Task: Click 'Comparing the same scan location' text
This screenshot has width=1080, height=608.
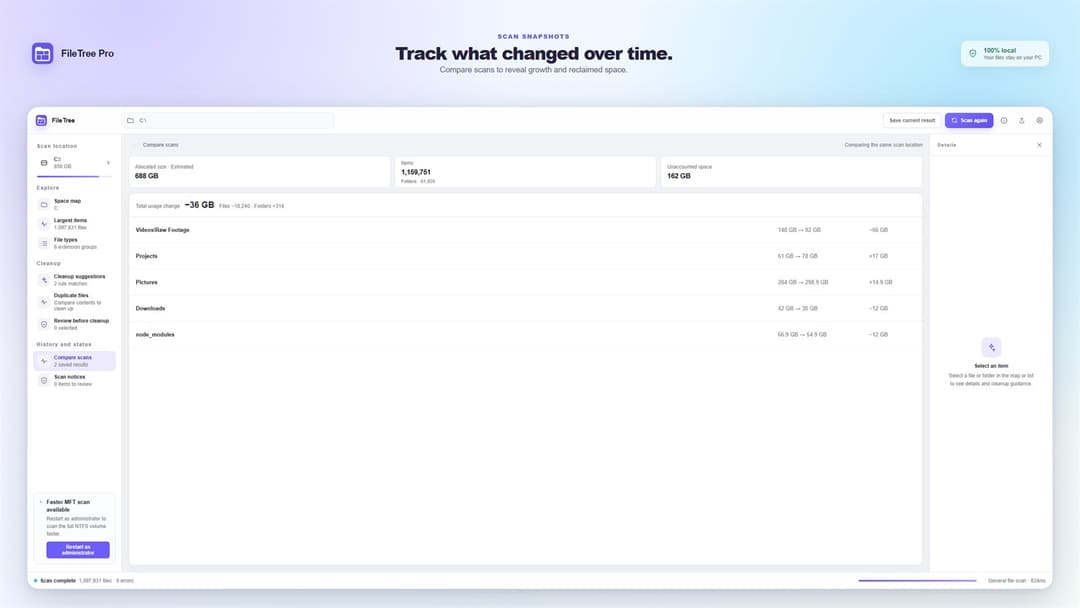Action: point(883,145)
